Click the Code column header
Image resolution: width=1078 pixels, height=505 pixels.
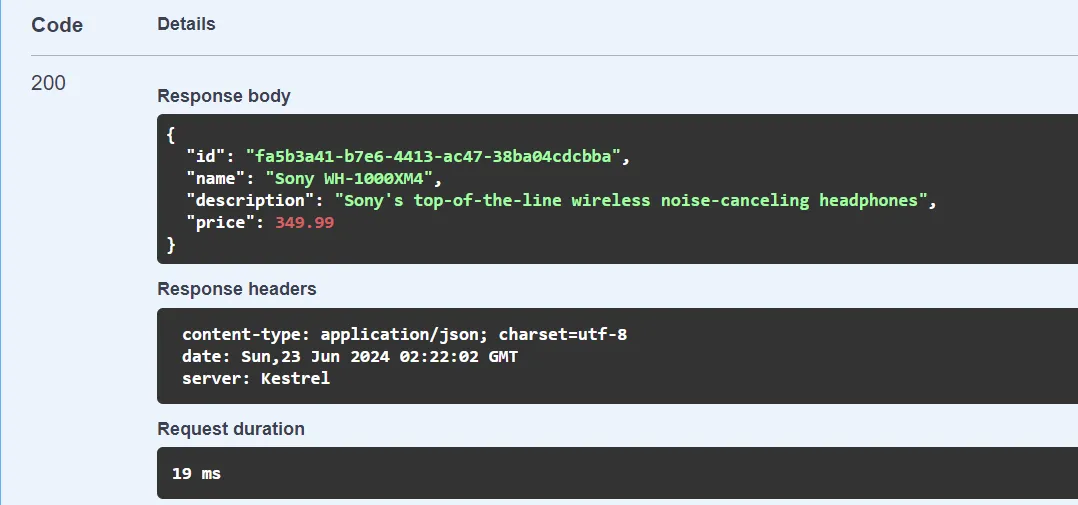57,25
